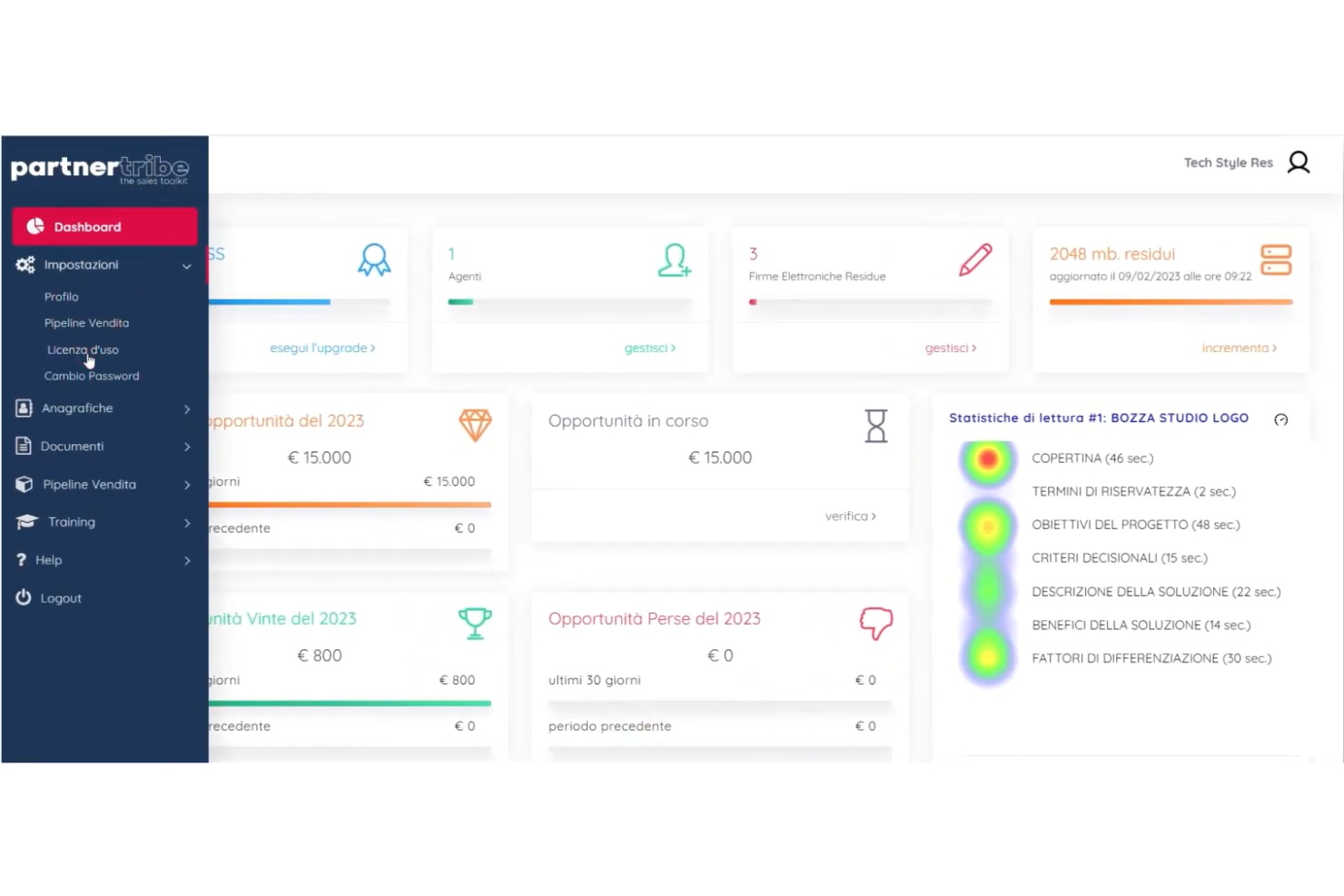This screenshot has height=896, width=1344.
Task: Click the user profile icon next to Tech Style Res
Action: 1299,162
